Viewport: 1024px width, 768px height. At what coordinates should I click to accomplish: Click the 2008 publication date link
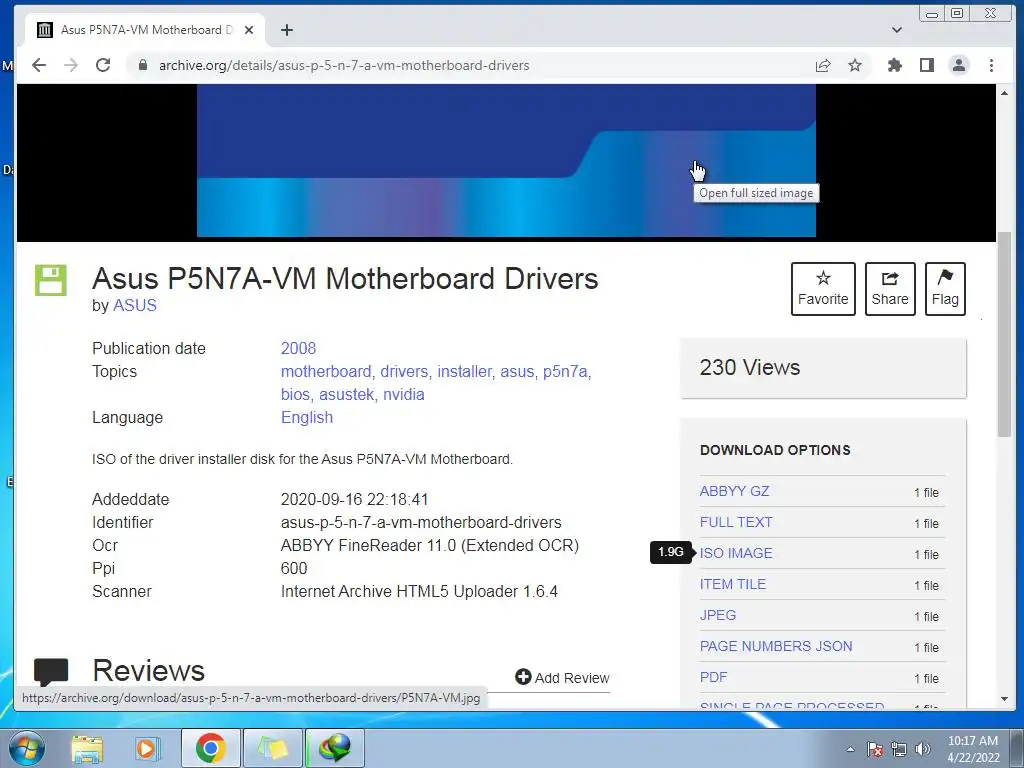(x=298, y=348)
